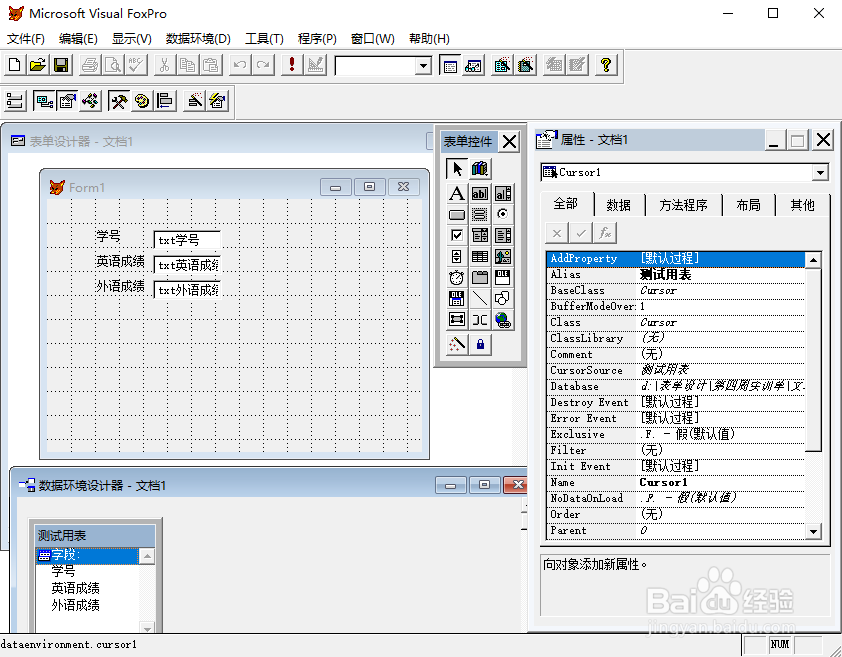This screenshot has width=842, height=657.
Task: Toggle the Color Palette toolbar button
Action: tap(141, 100)
